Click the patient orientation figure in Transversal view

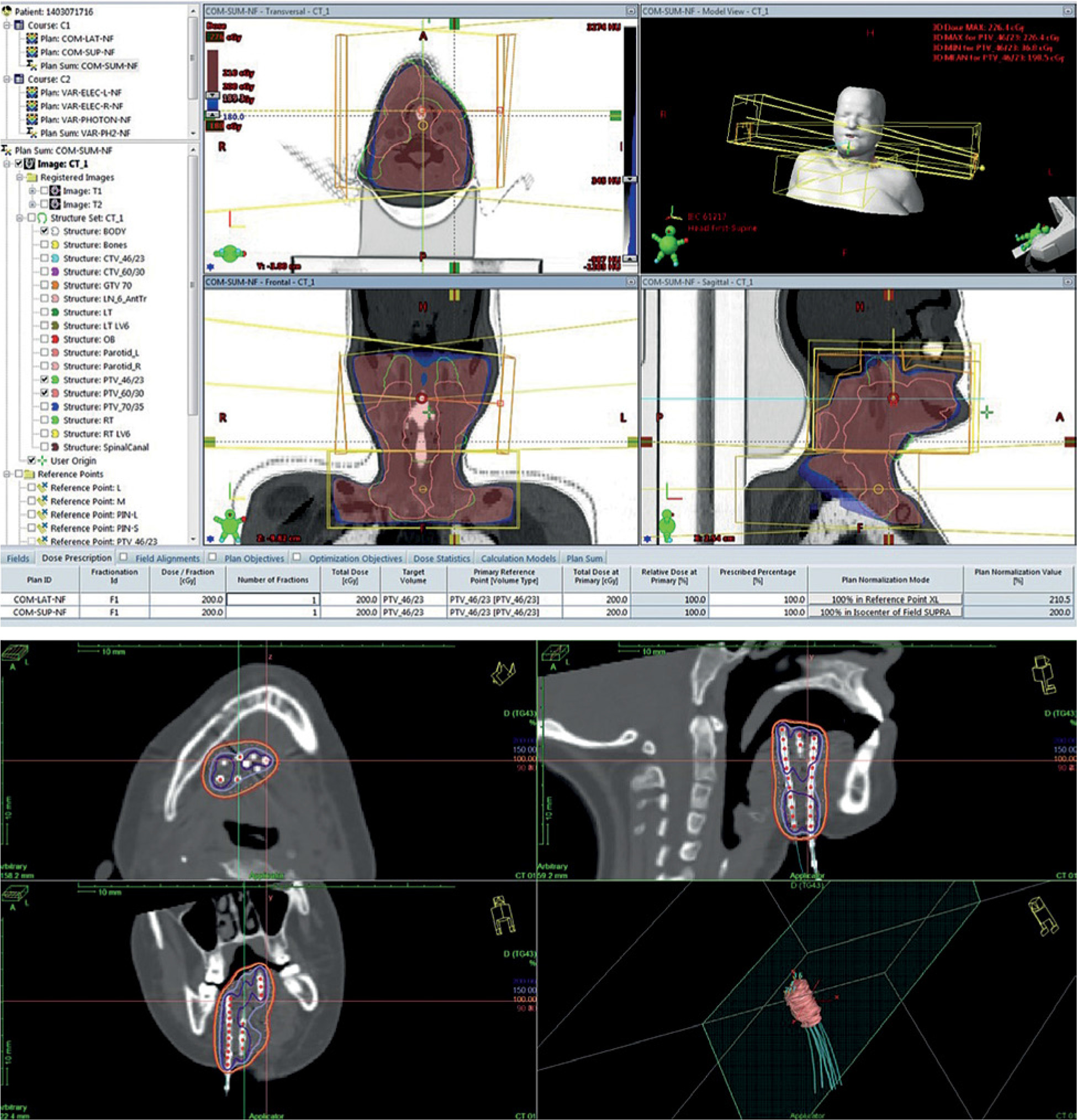tap(230, 253)
